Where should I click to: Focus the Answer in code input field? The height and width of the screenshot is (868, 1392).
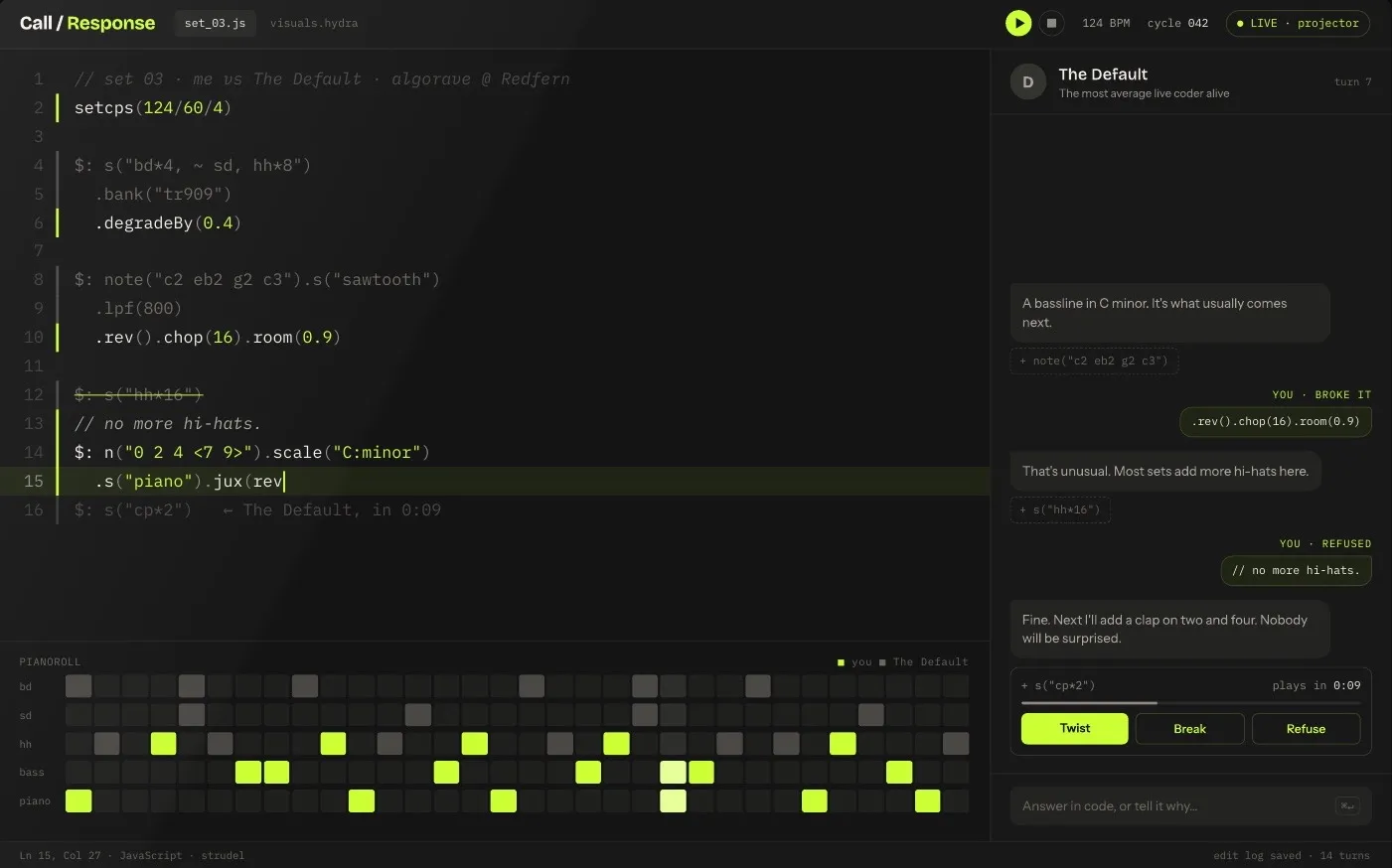coord(1190,806)
